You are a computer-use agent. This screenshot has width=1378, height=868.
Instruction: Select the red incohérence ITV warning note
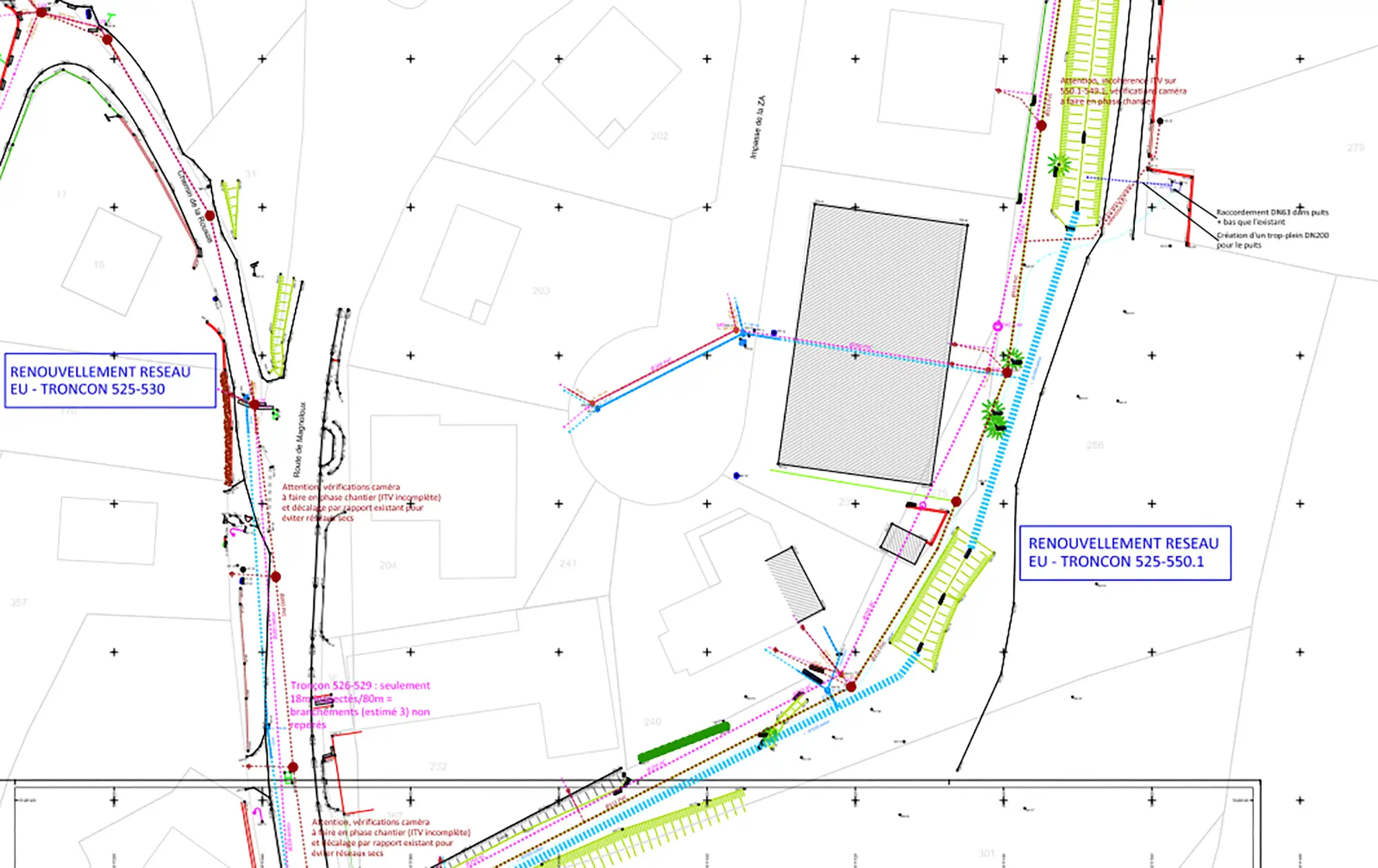tap(1122, 91)
